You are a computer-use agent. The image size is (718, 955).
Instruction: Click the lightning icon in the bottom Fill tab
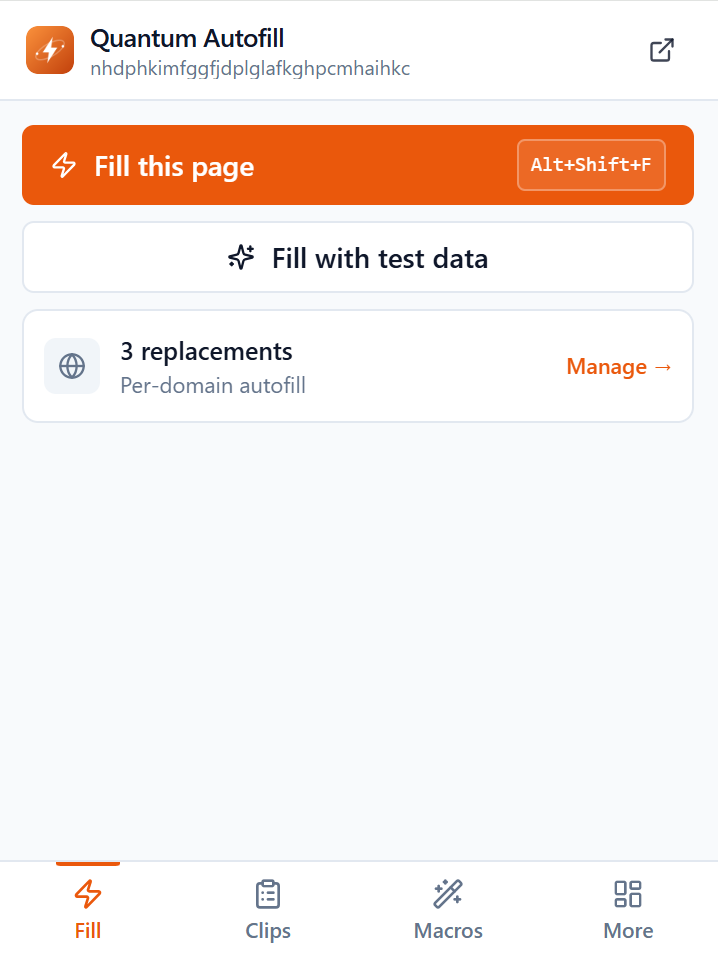pos(88,893)
